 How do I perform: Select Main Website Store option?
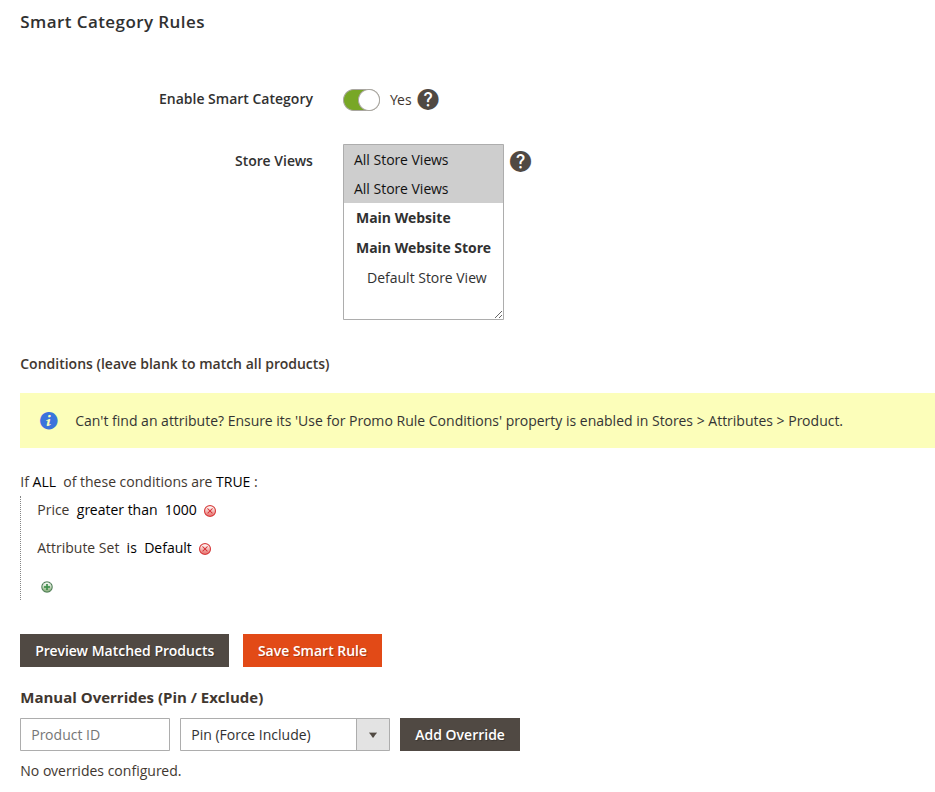[423, 248]
